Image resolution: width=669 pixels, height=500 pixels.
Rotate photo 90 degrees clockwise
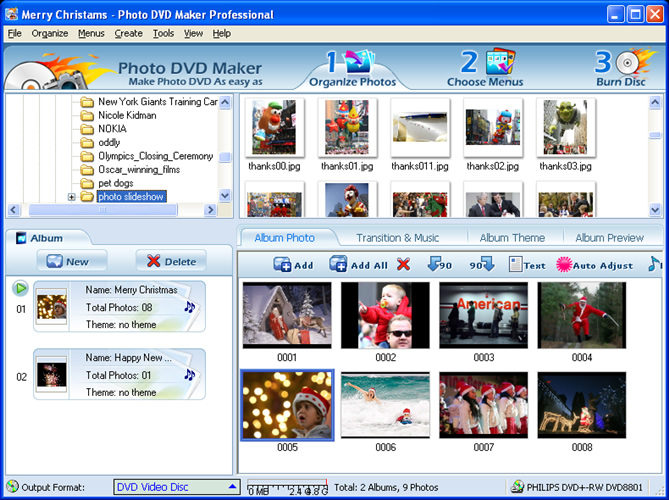click(x=482, y=265)
